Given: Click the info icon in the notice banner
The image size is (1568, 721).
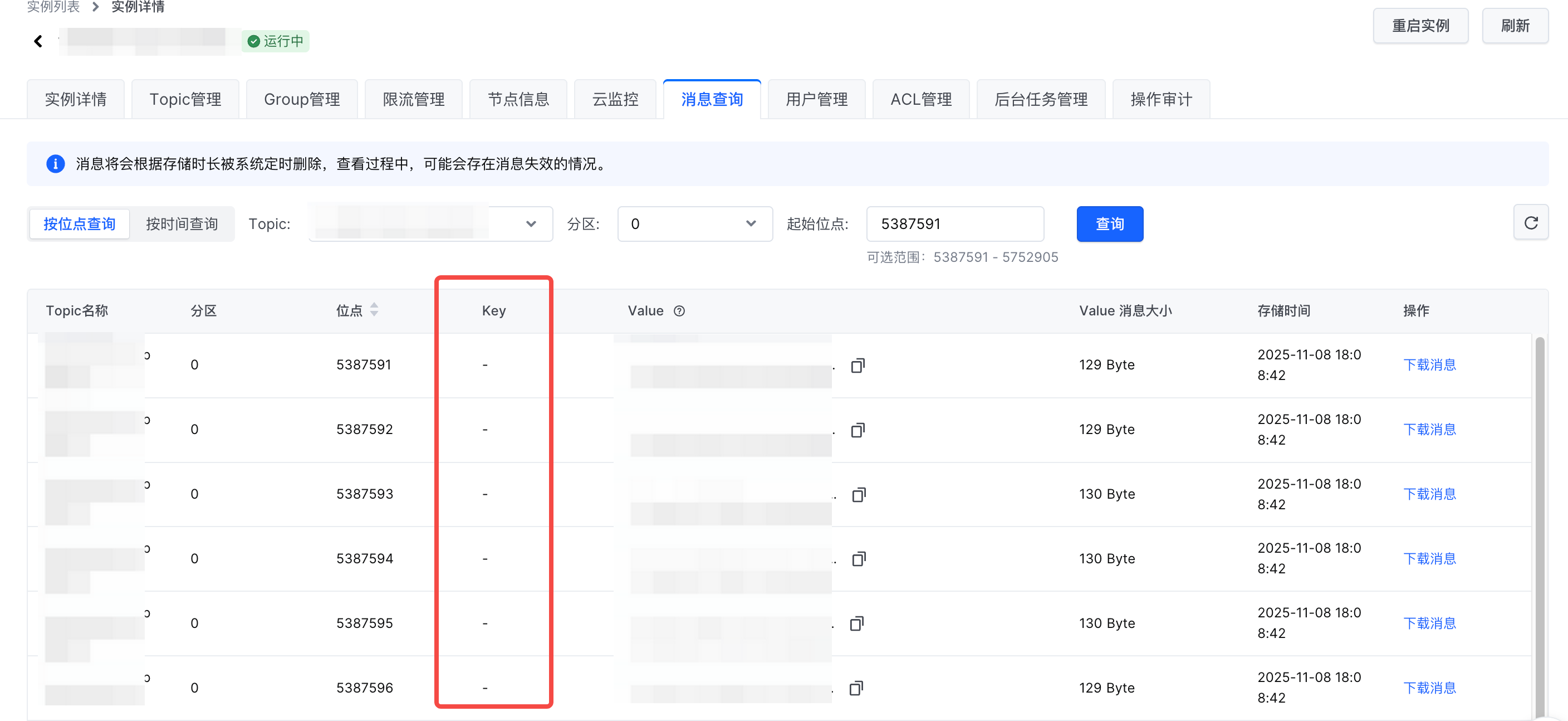Looking at the screenshot, I should [x=55, y=163].
